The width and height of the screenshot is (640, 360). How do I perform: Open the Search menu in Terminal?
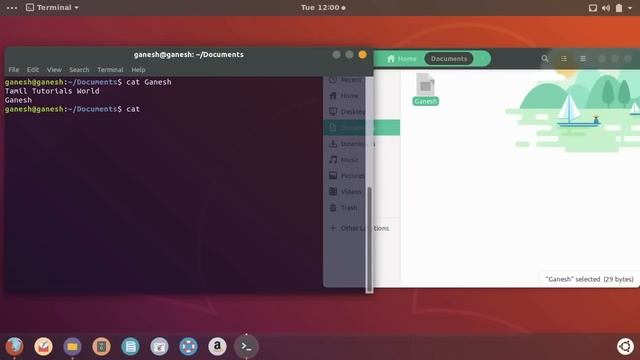click(79, 70)
